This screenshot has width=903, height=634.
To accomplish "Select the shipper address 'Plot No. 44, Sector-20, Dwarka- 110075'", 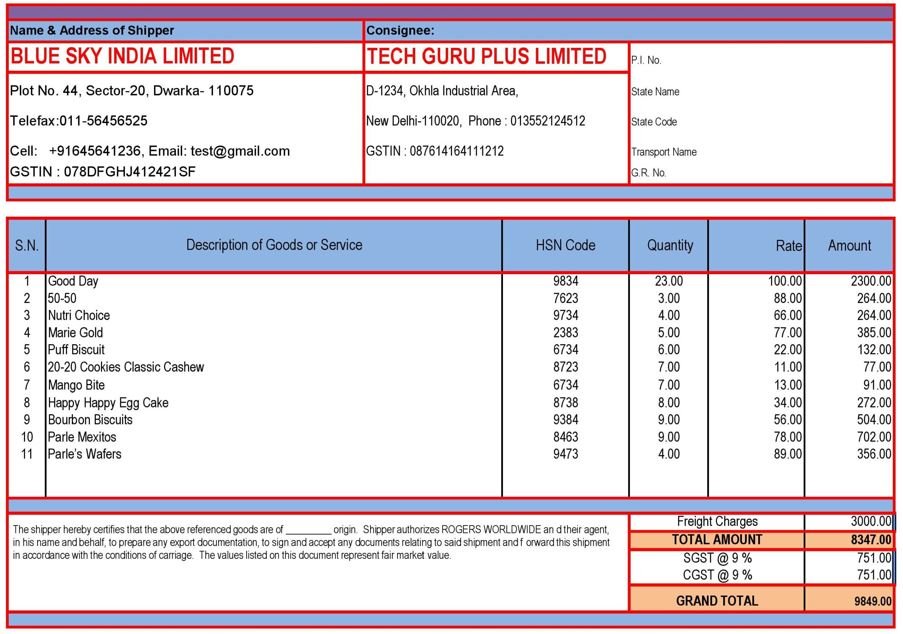I will tap(132, 90).
